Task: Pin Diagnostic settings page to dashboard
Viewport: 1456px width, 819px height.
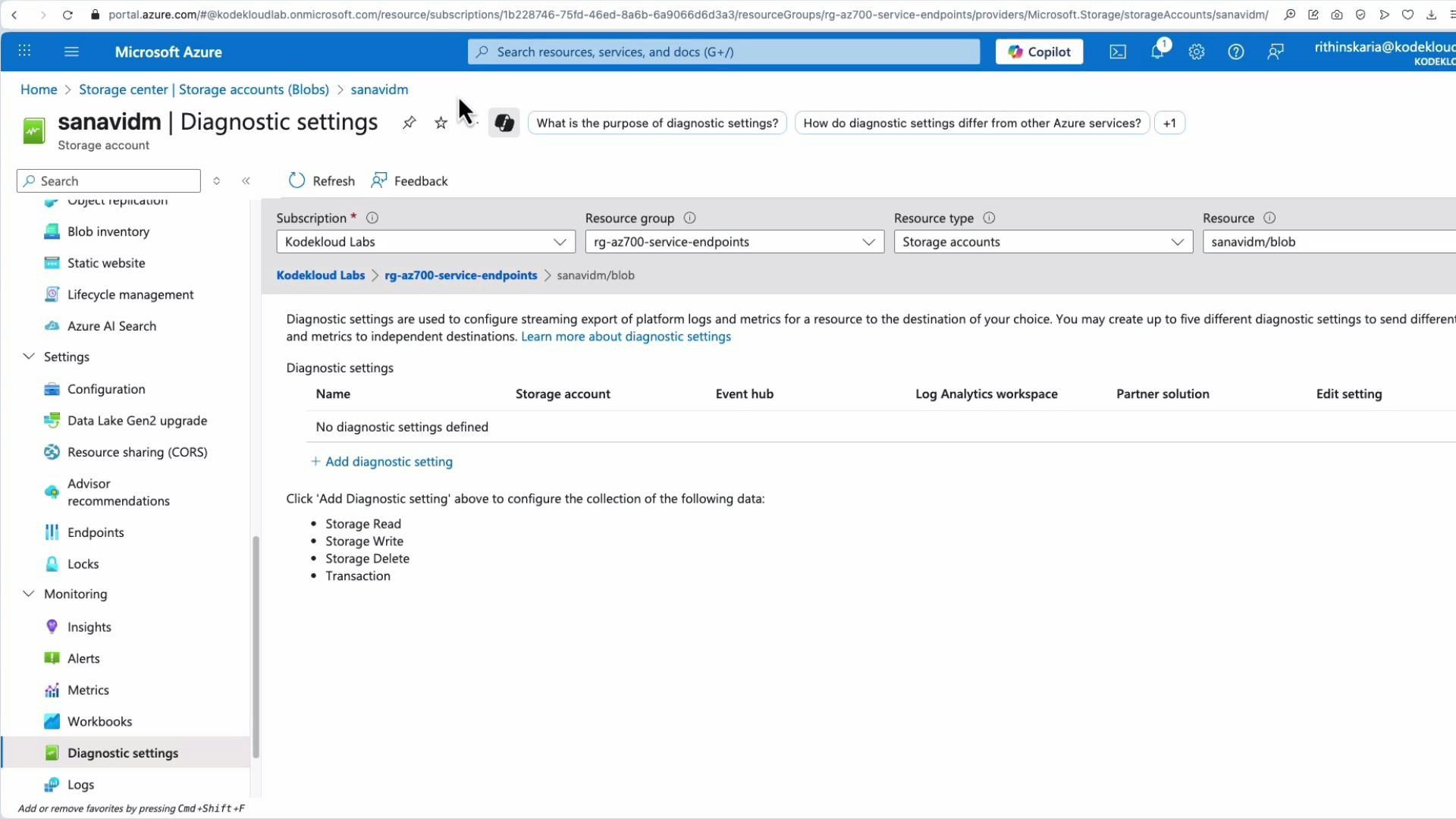Action: tap(409, 122)
